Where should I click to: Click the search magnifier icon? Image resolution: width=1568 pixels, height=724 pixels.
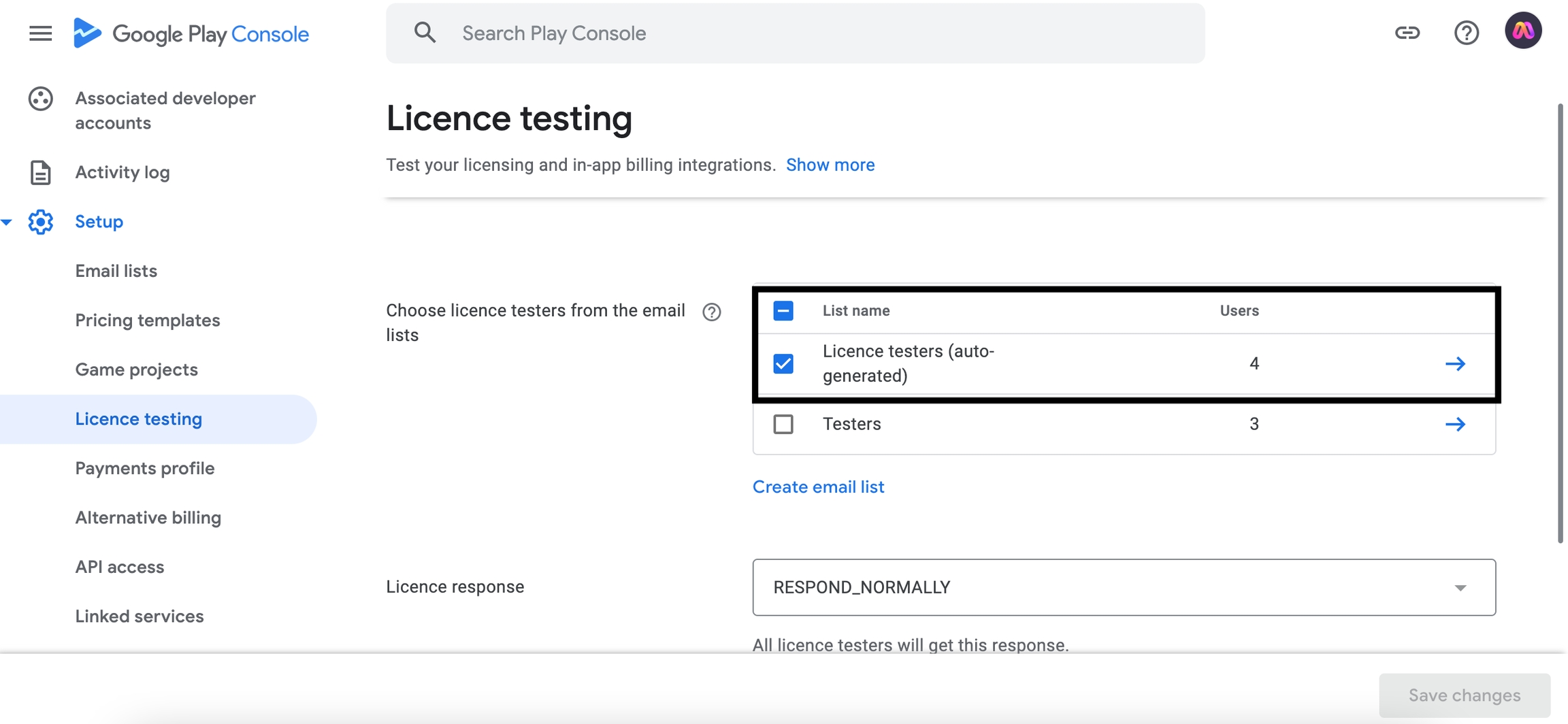425,33
